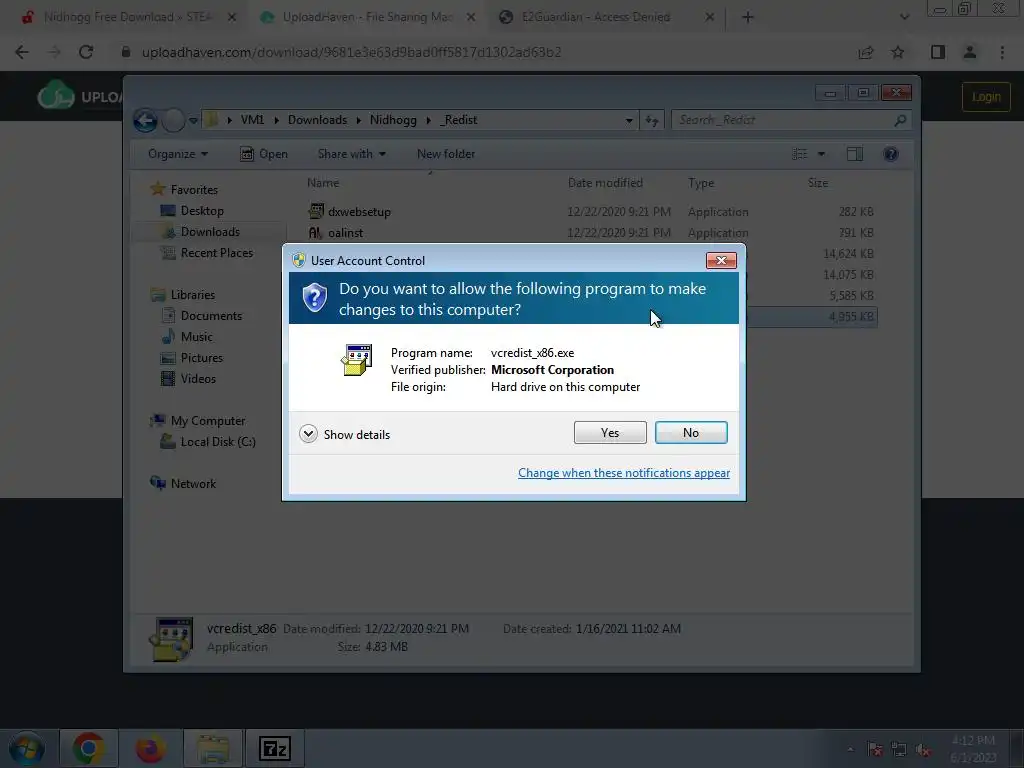Open Firefox from taskbar
This screenshot has height=768, width=1024.
pyautogui.click(x=150, y=748)
